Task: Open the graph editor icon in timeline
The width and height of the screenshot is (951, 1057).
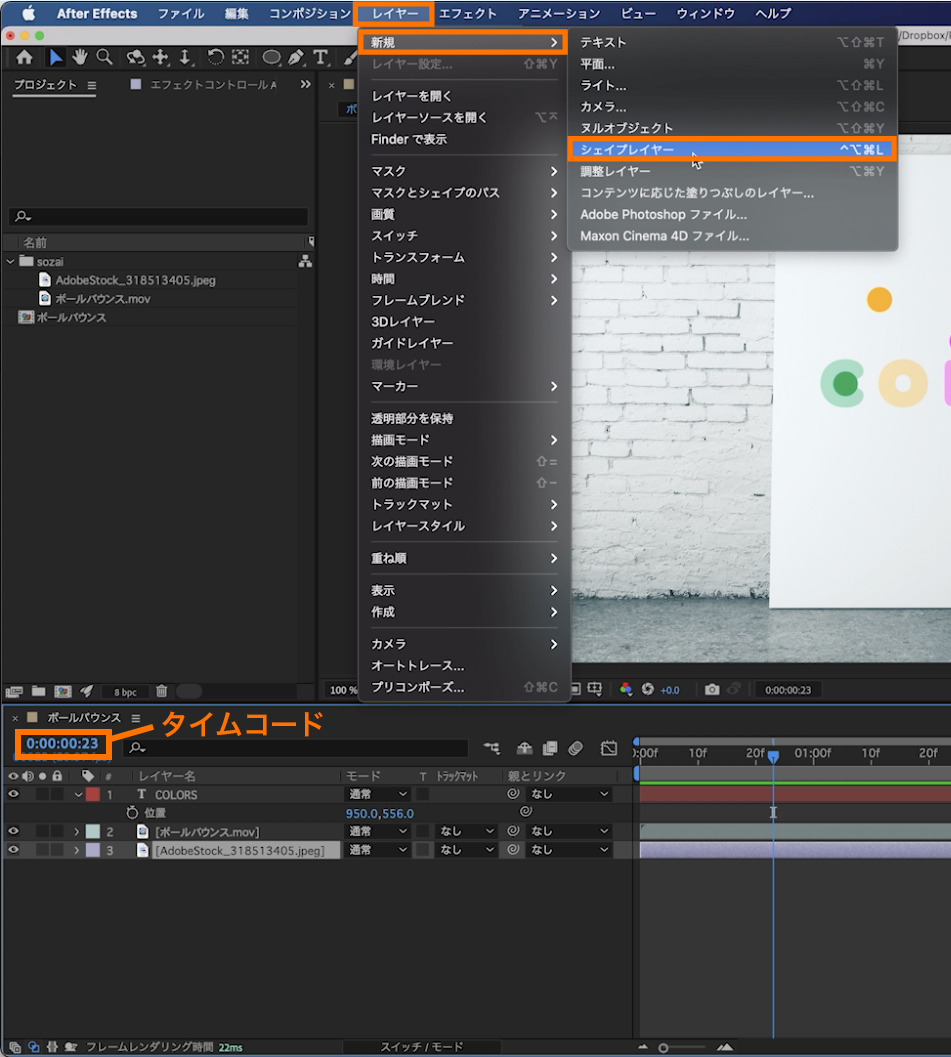Action: pyautogui.click(x=609, y=748)
